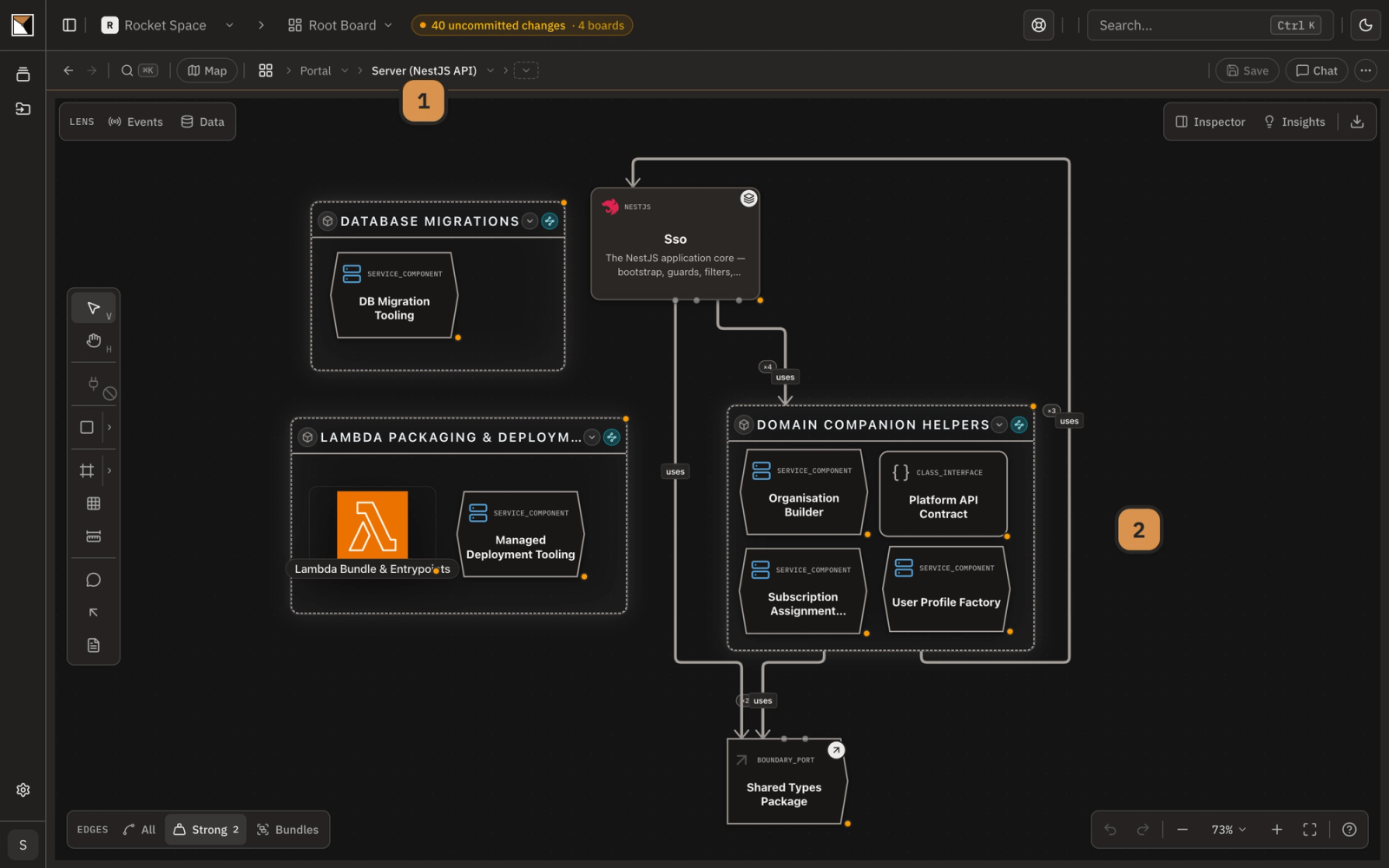This screenshot has height=868, width=1389.
Task: Undo the last action
Action: pyautogui.click(x=1110, y=830)
